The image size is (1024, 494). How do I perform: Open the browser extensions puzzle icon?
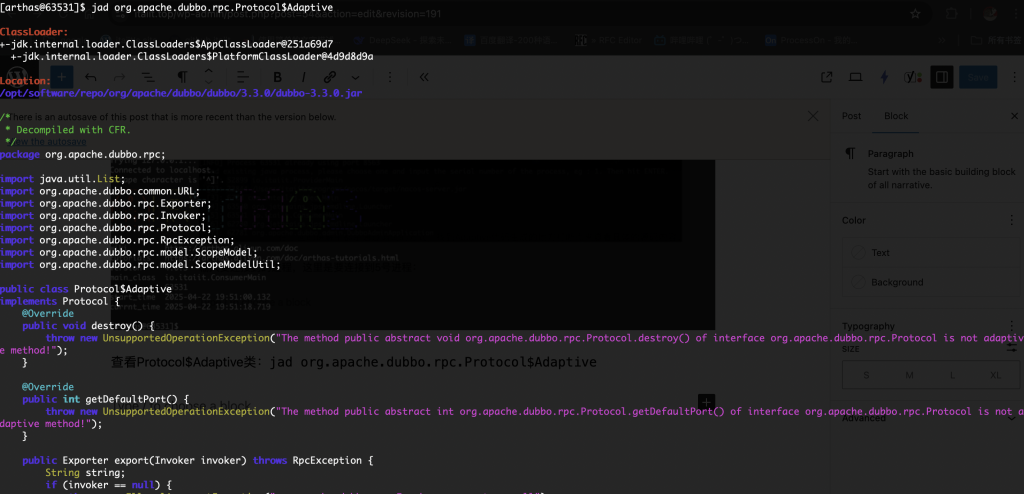952,14
